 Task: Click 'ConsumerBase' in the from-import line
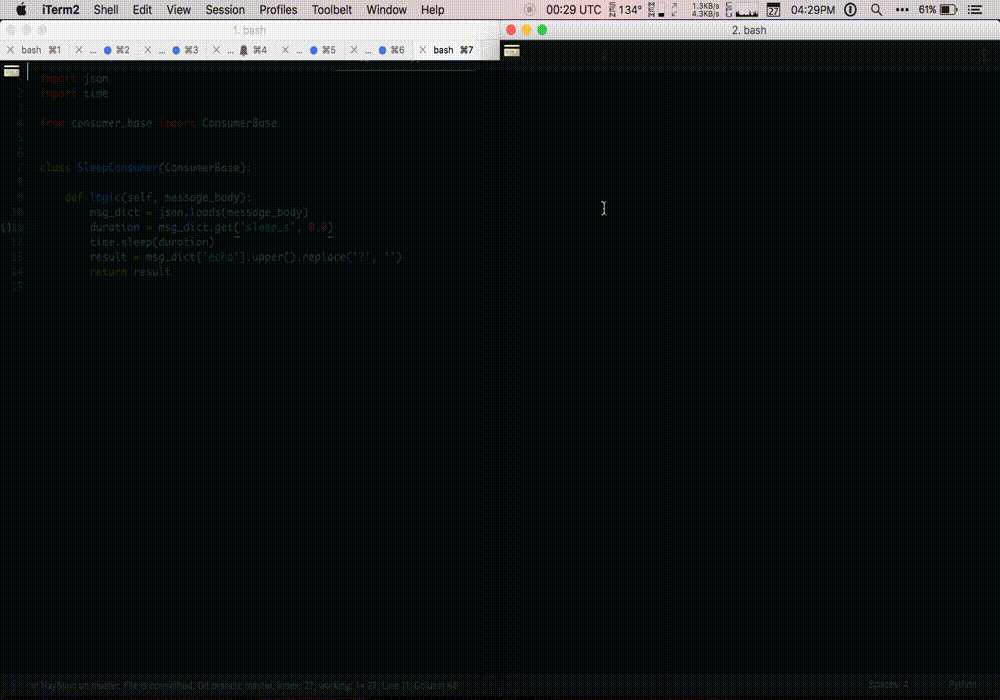[239, 123]
